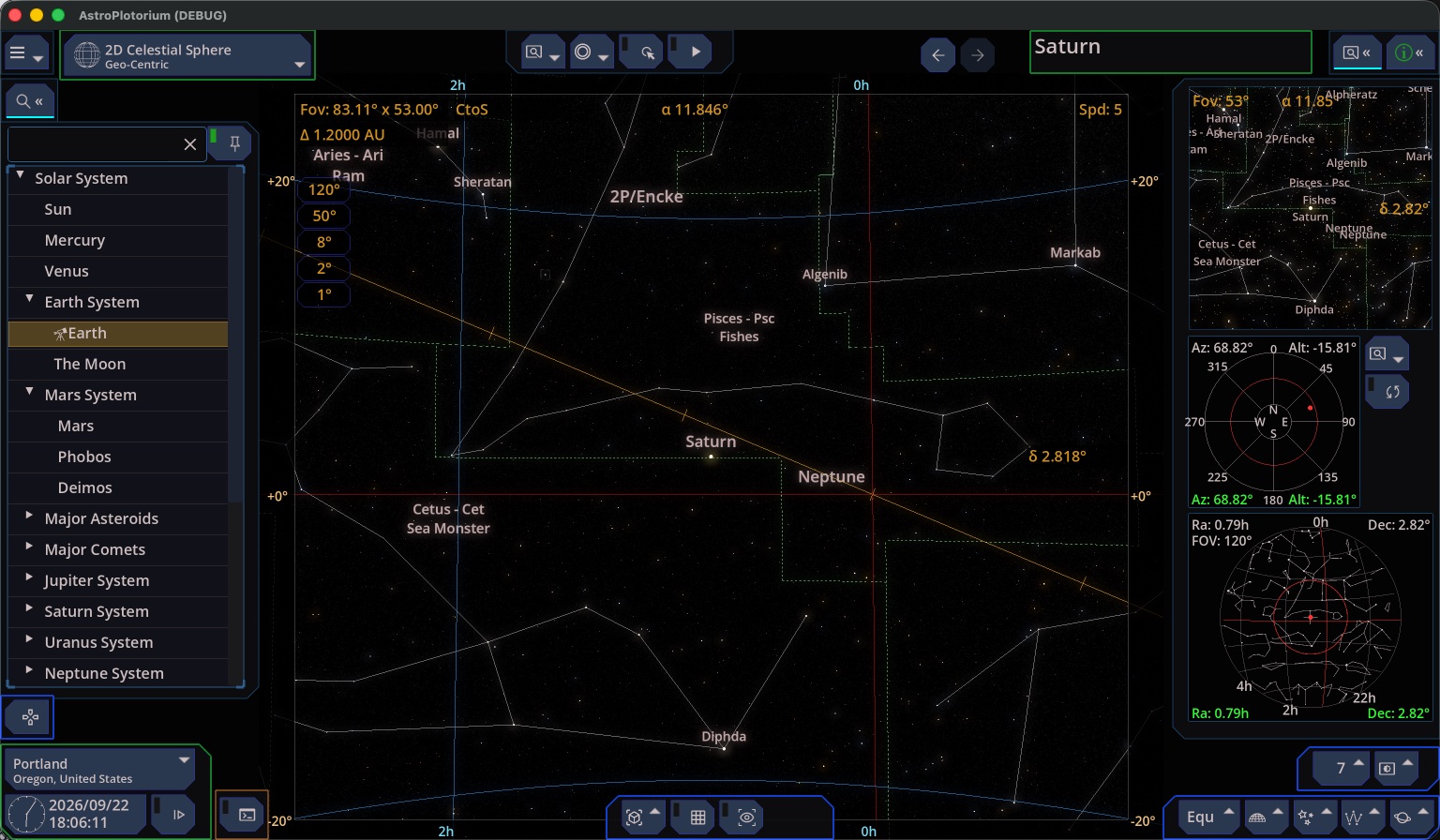Expand the Saturn System node
The image size is (1440, 840).
(29, 608)
